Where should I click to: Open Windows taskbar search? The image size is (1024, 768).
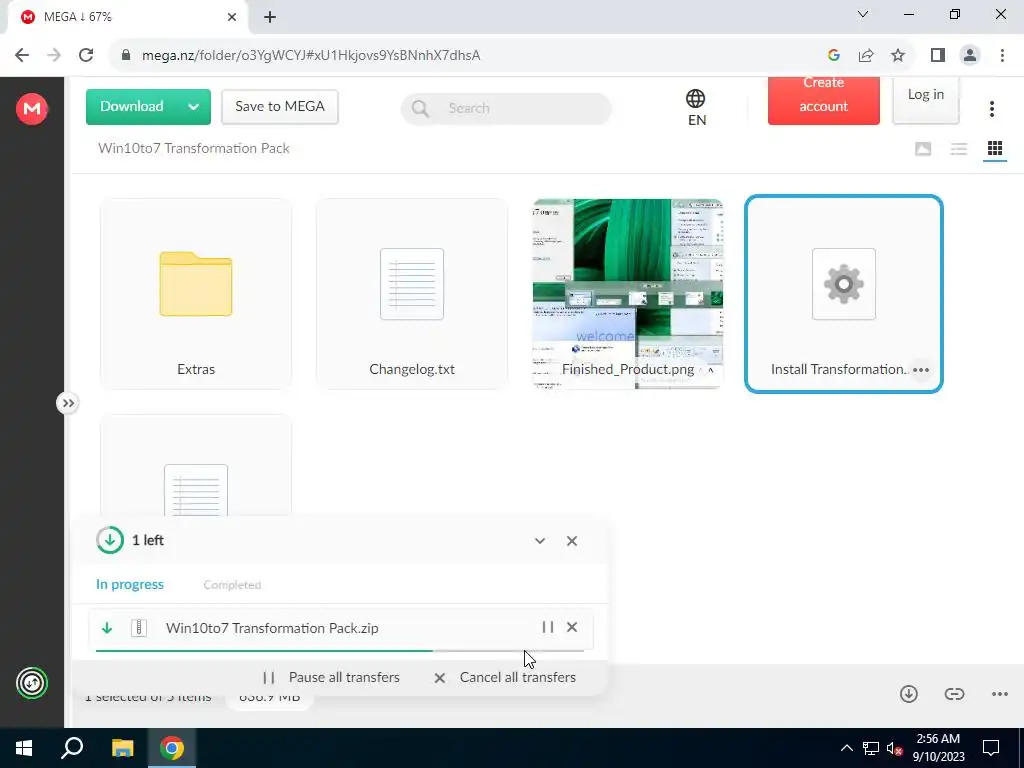coord(72,748)
